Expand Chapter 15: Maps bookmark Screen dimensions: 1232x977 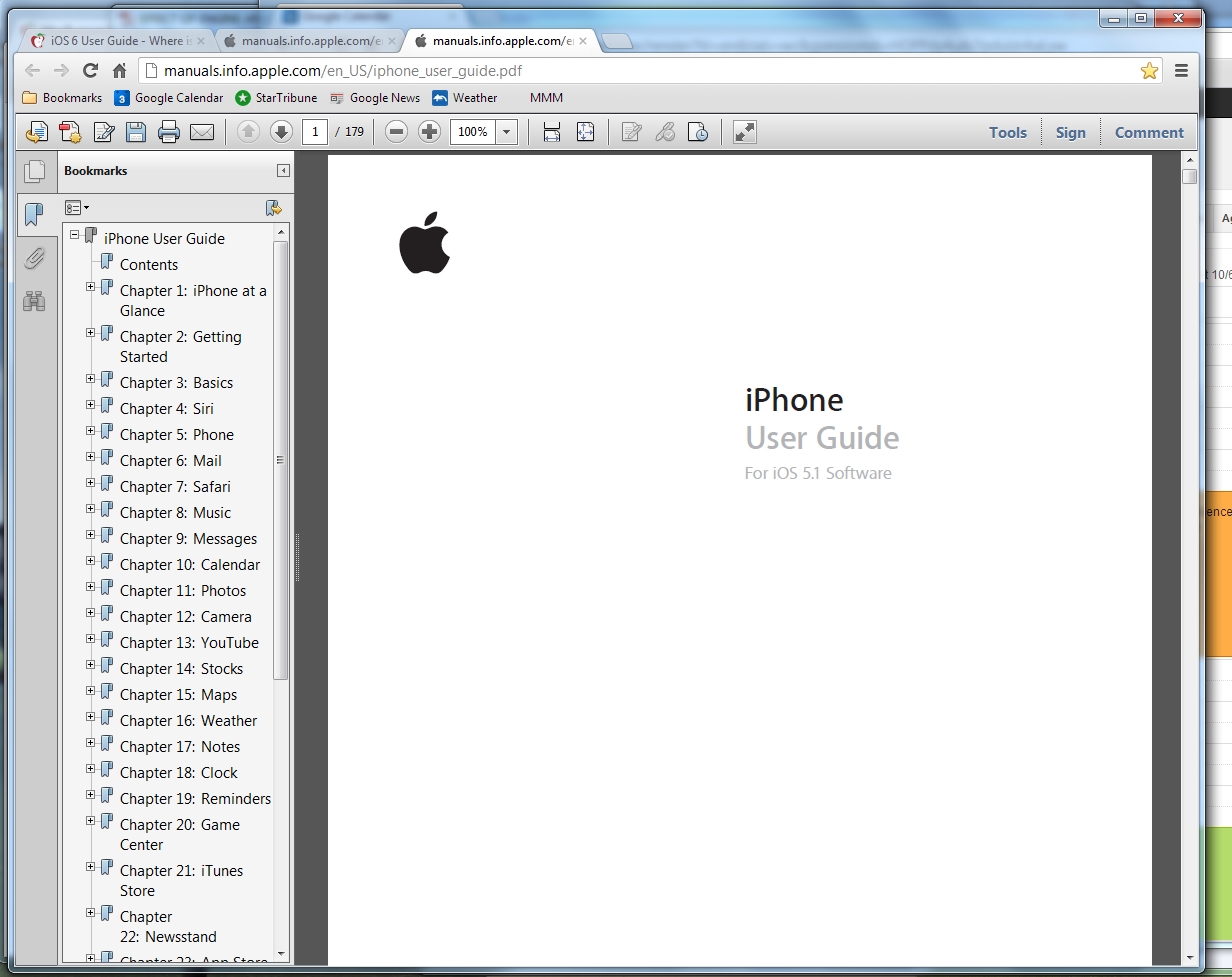coord(90,691)
